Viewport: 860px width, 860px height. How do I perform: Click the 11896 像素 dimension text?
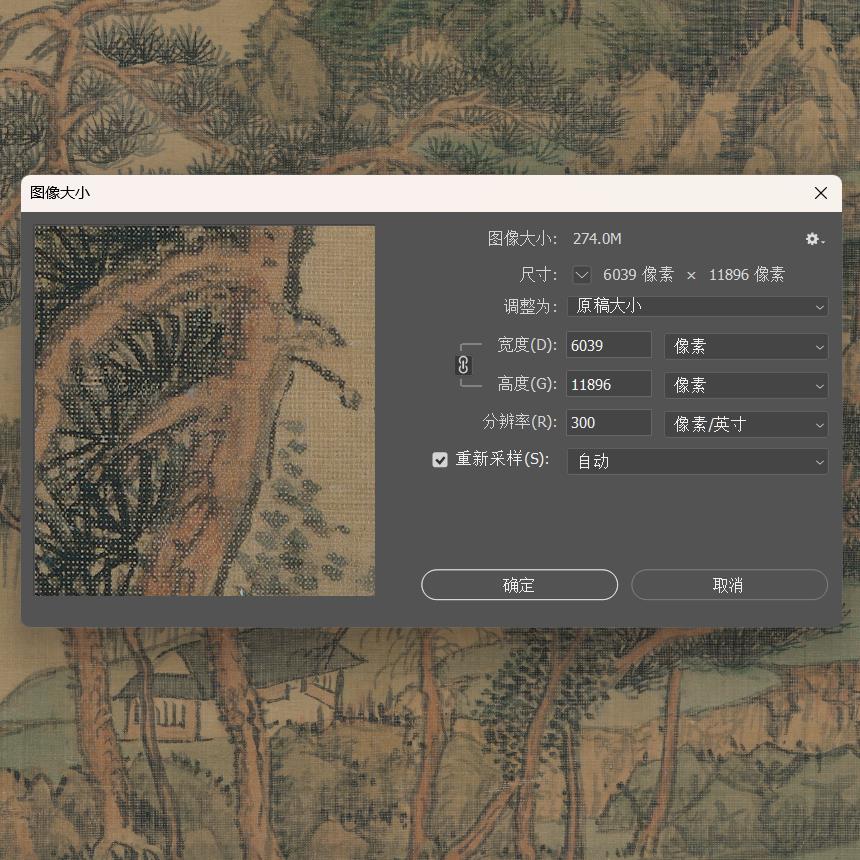coord(746,274)
